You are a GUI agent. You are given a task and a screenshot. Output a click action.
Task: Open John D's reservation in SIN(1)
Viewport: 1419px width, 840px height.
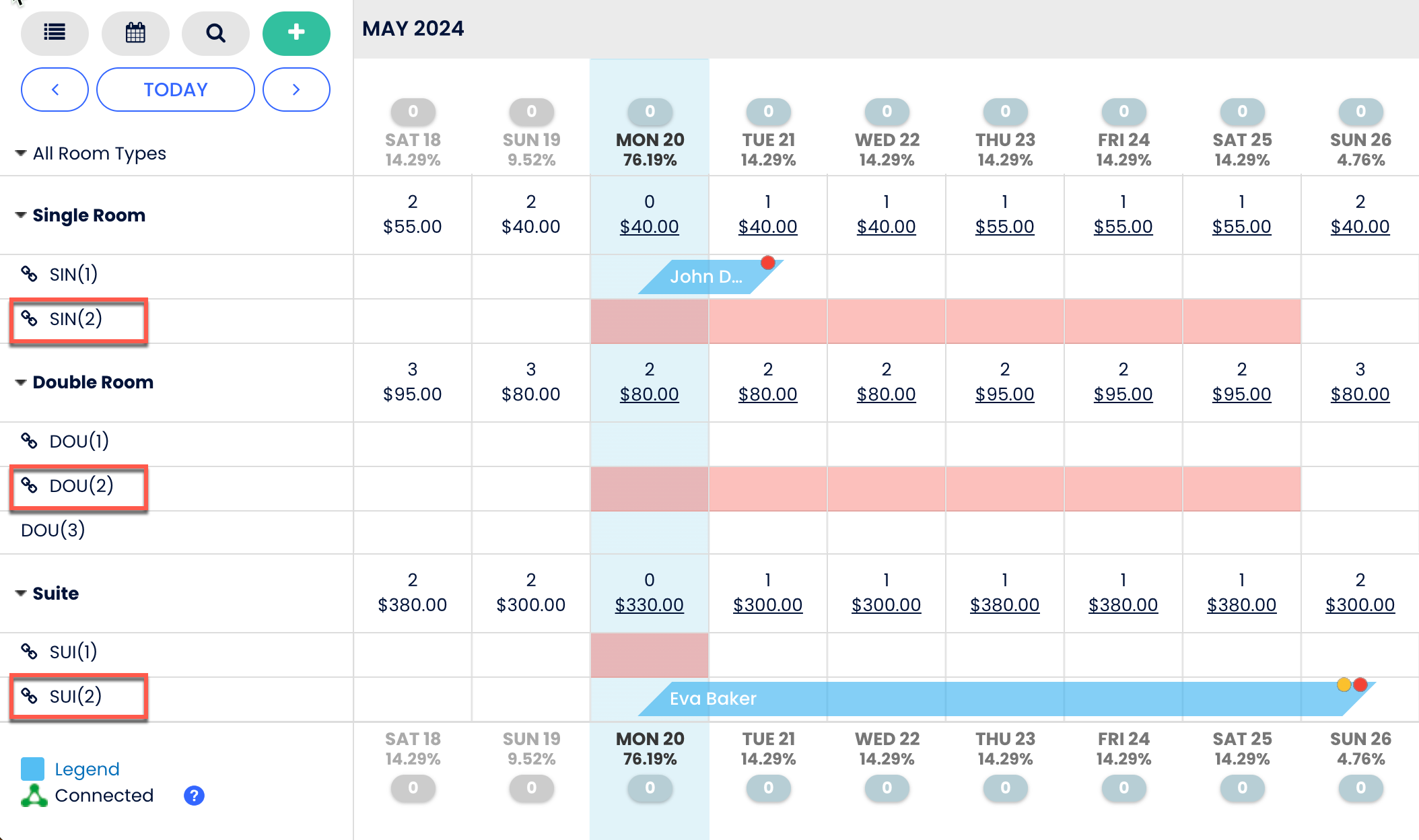(707, 276)
